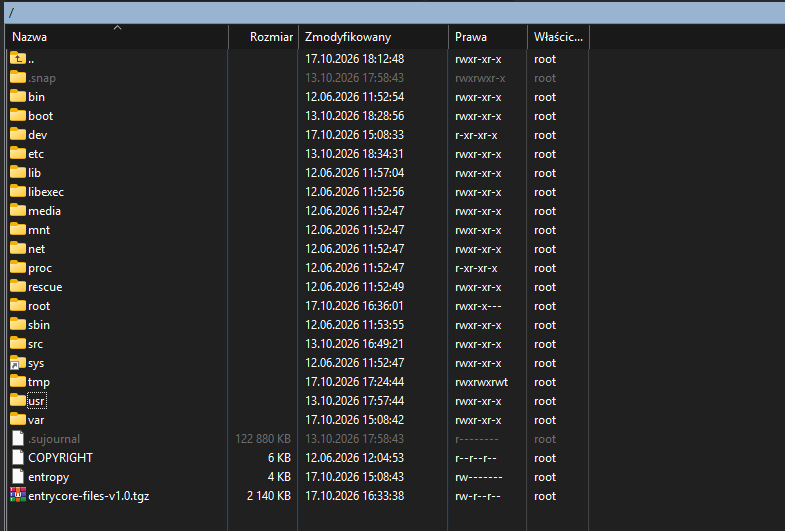Select the usr folder row

[298, 401]
